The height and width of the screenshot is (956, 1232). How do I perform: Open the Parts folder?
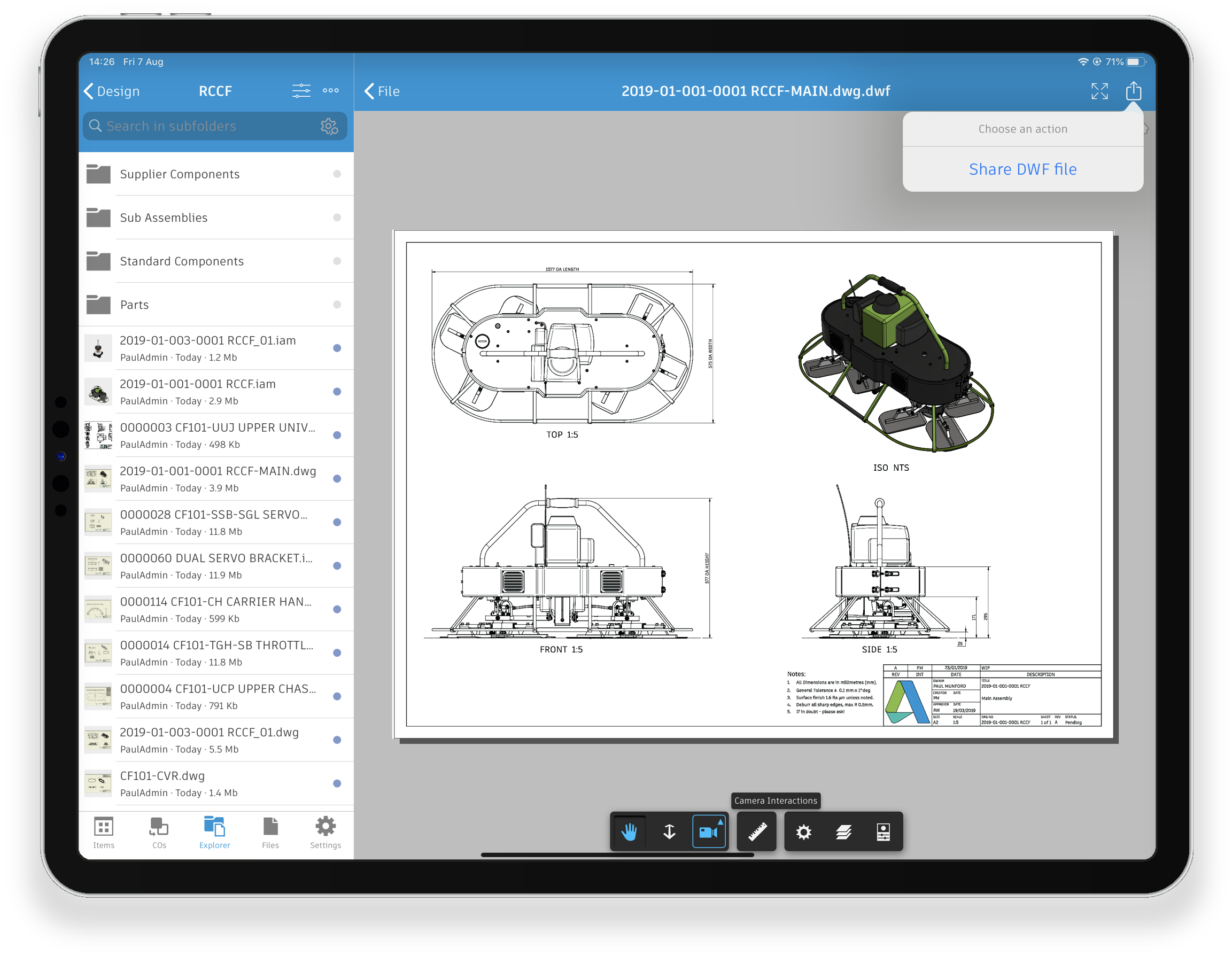click(x=134, y=305)
